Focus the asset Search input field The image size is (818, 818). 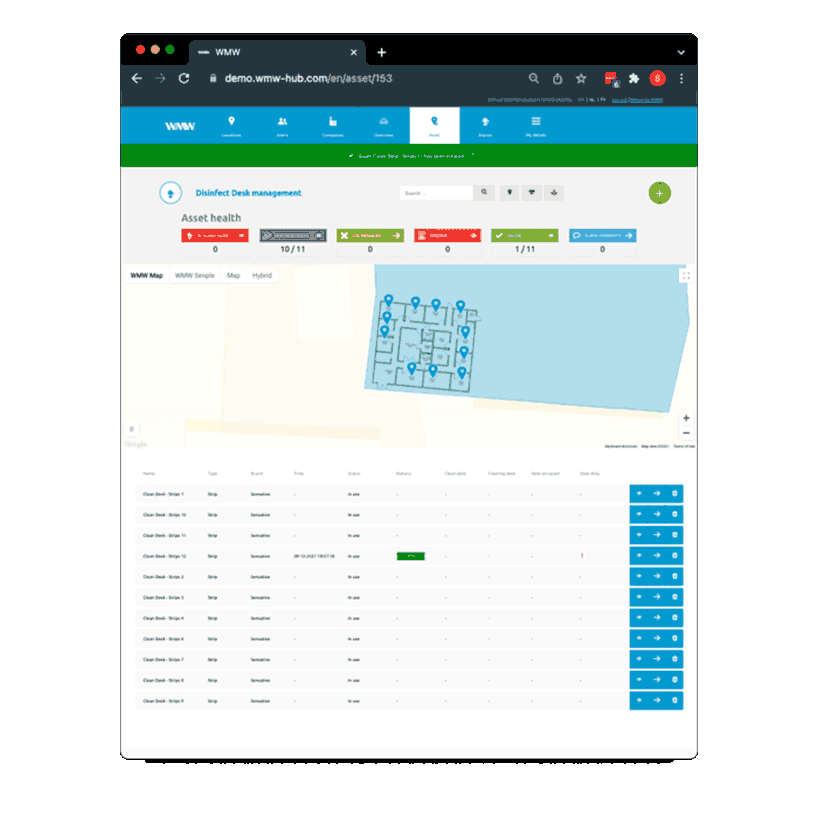coord(437,193)
